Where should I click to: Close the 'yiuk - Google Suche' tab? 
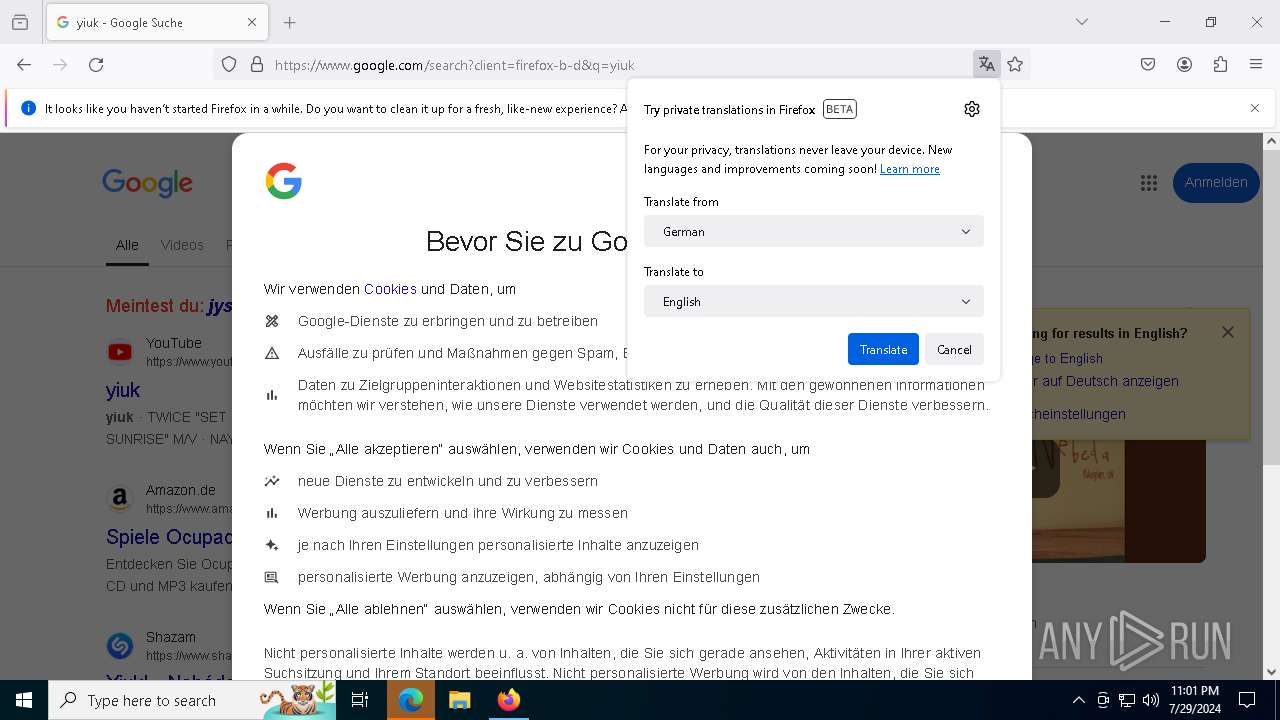(x=252, y=22)
